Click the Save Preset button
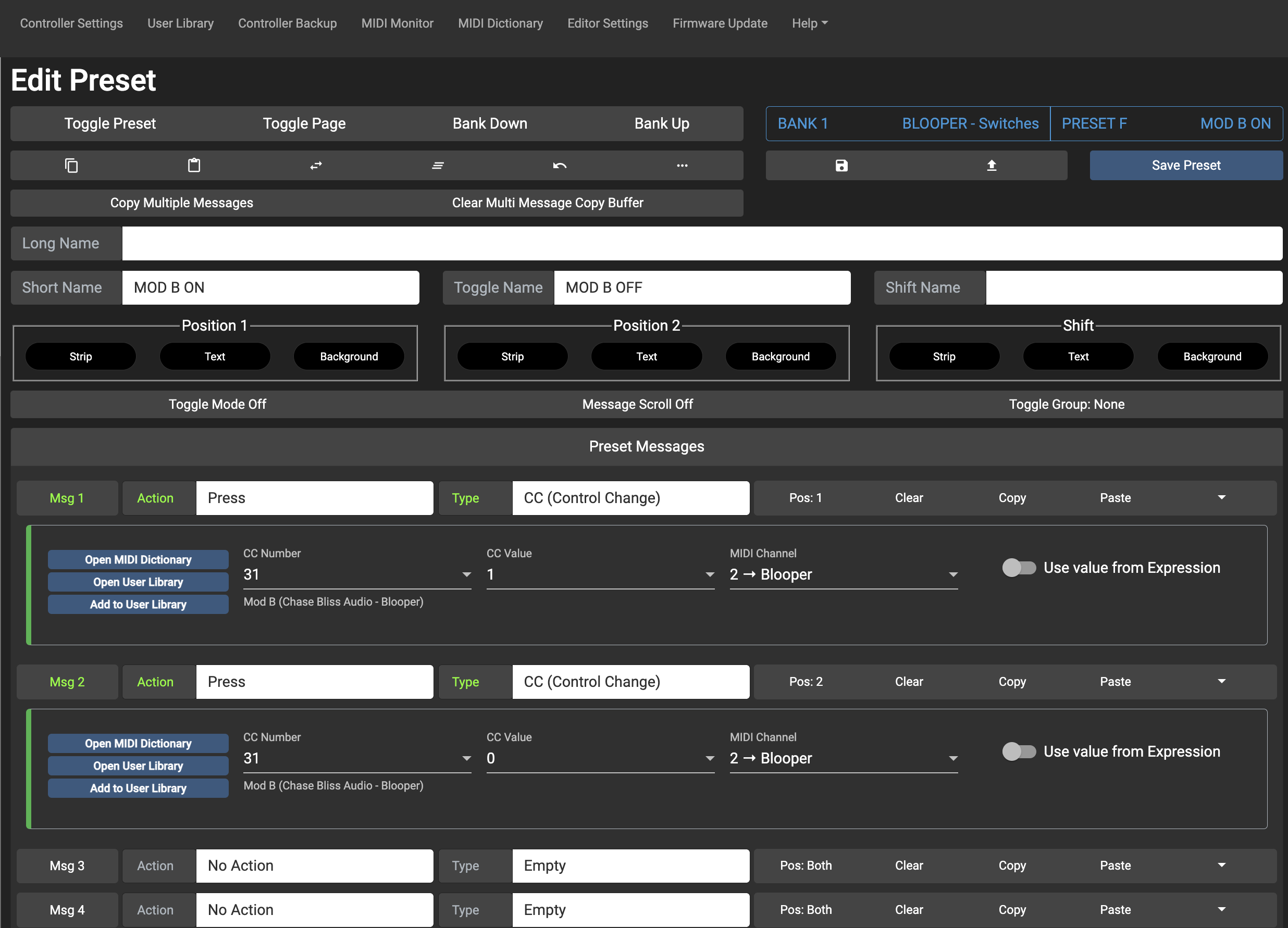 point(1185,165)
